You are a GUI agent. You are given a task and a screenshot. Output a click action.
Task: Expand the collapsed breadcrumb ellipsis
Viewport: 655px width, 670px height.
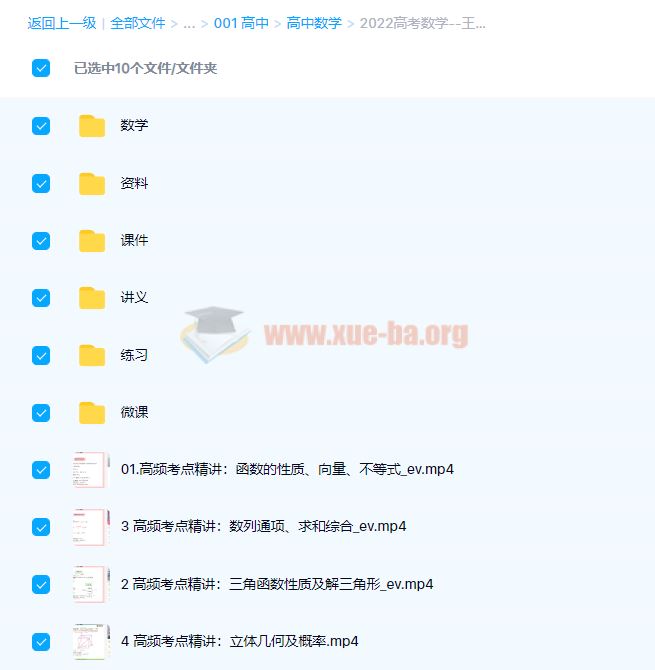189,23
